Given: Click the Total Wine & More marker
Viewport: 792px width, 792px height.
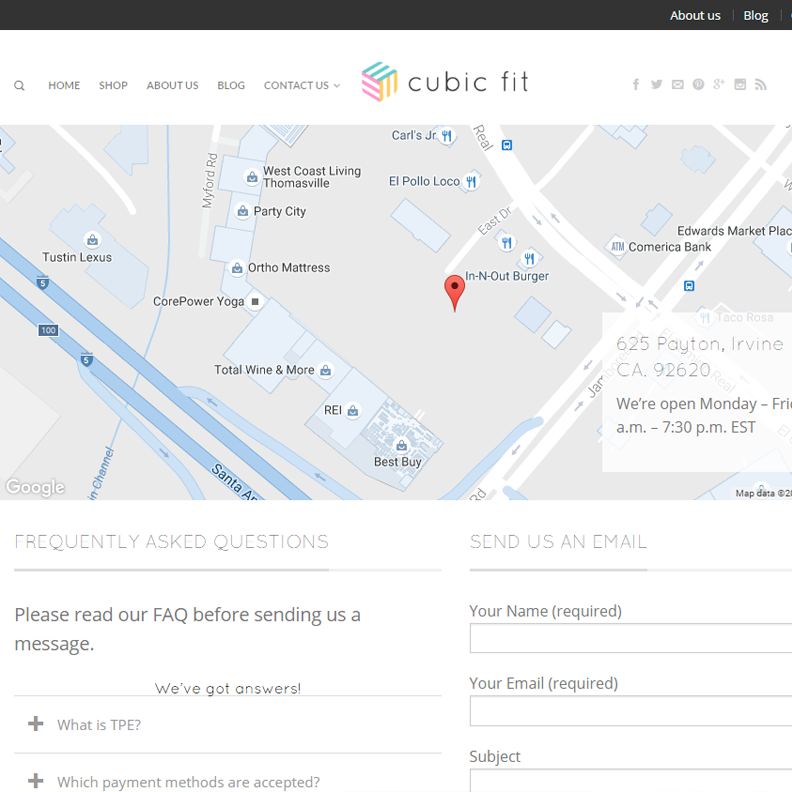Looking at the screenshot, I should coord(326,371).
